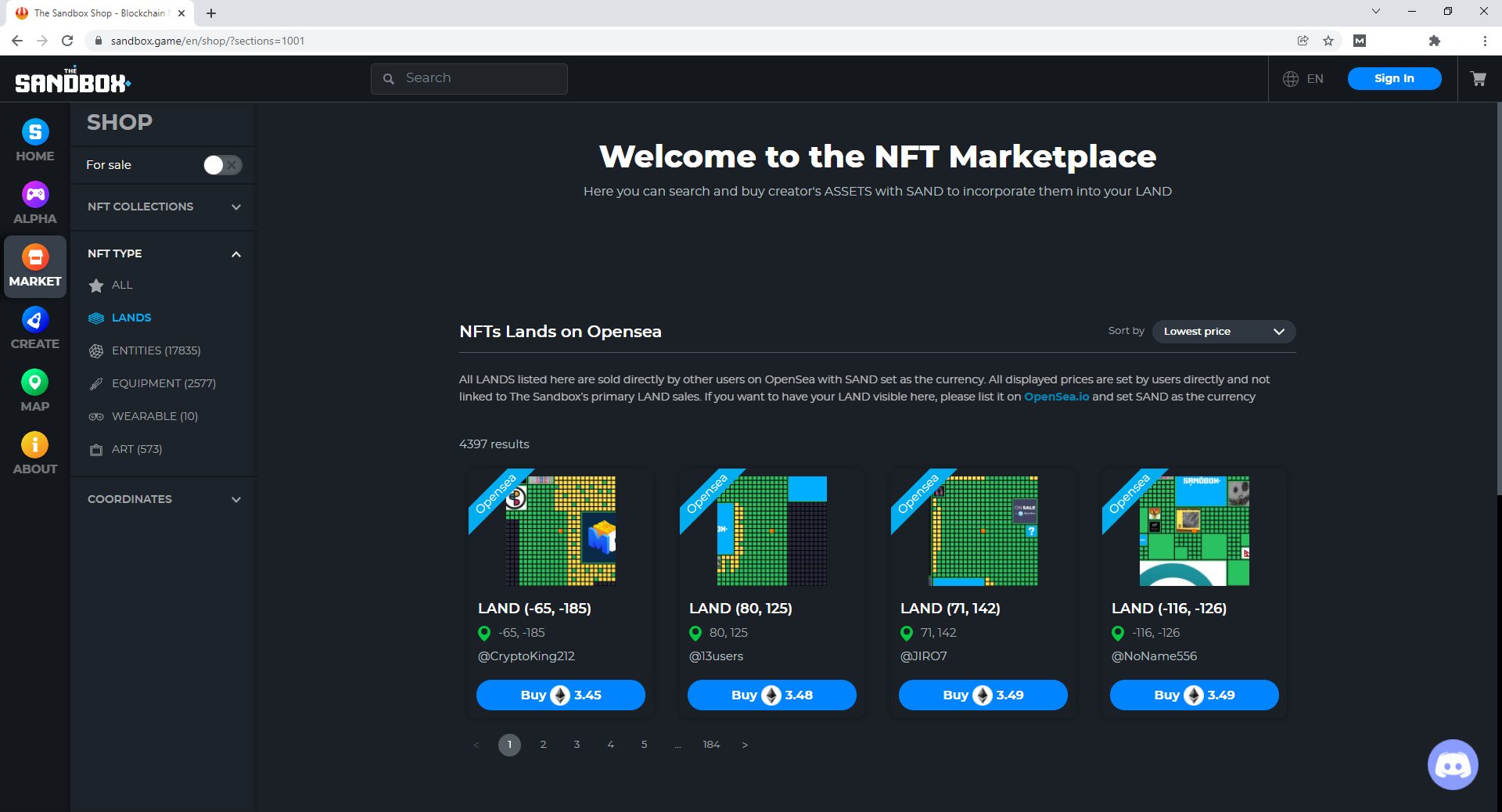Click the location pin for 80, 125
Viewport: 1502px width, 812px height.
695,633
